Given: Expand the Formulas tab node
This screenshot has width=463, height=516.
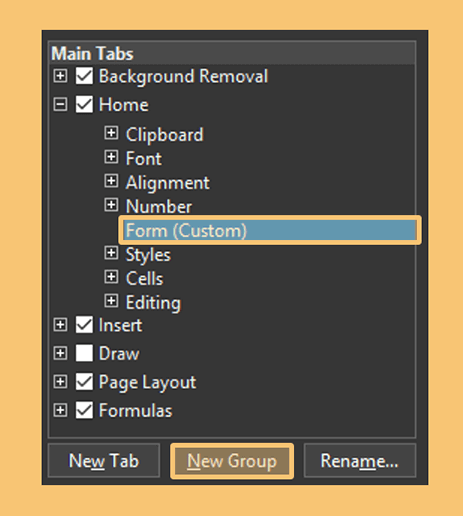Looking at the screenshot, I should click(60, 410).
